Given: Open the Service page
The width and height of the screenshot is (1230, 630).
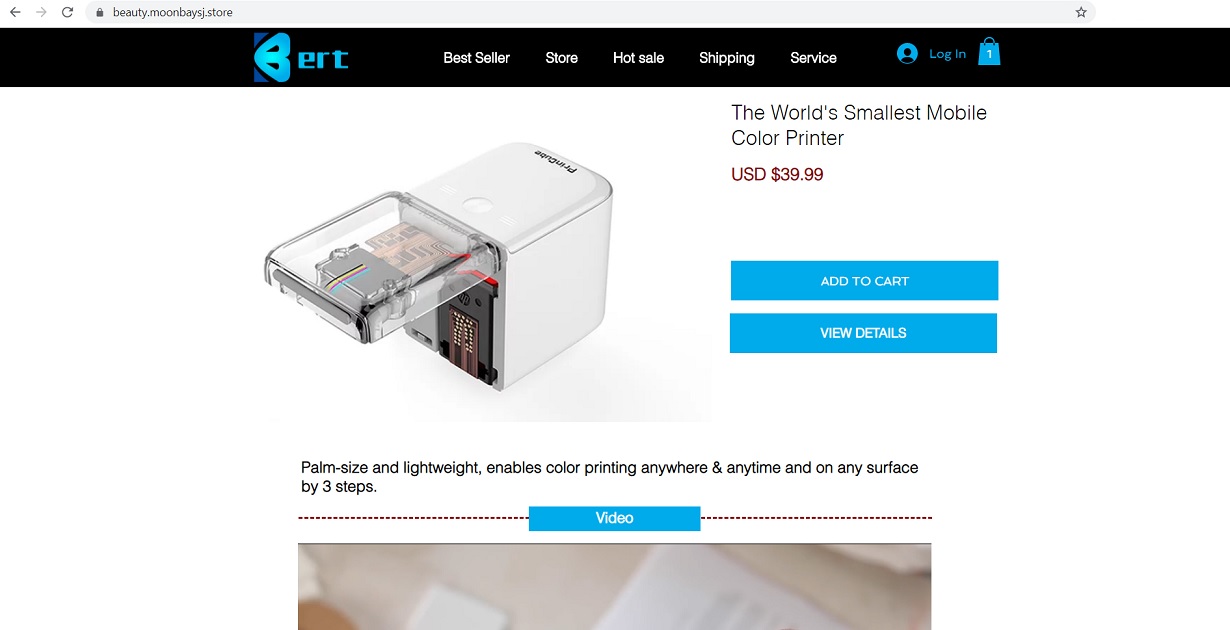Looking at the screenshot, I should (813, 58).
